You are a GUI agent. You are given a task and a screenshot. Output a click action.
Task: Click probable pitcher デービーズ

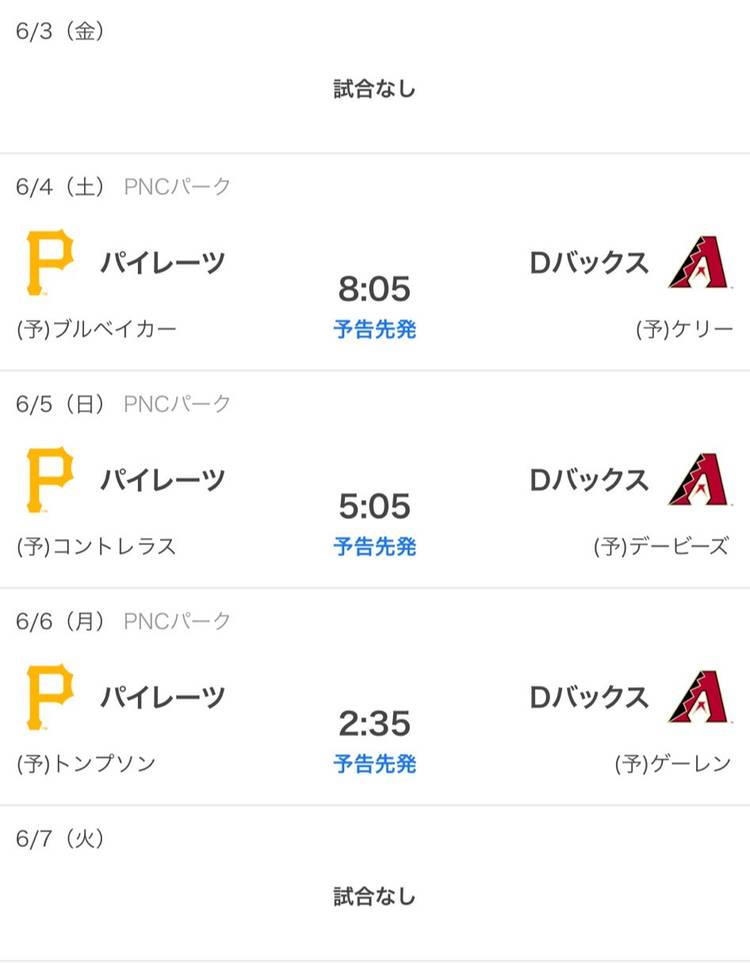(661, 546)
